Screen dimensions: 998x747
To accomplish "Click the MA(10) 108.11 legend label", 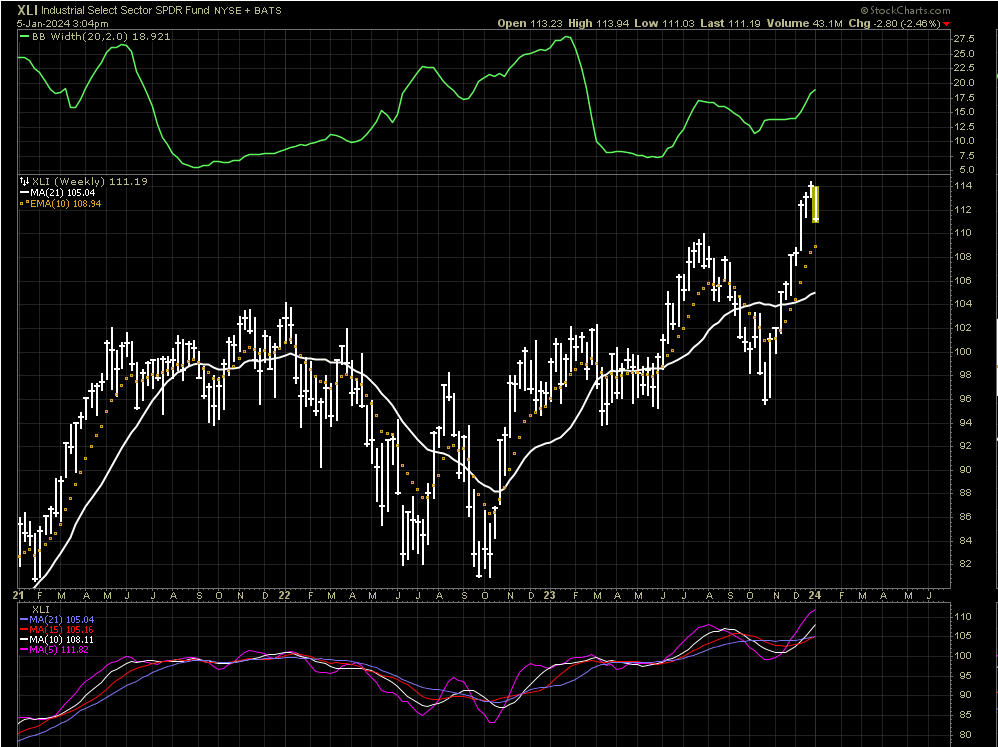I will coord(62,640).
